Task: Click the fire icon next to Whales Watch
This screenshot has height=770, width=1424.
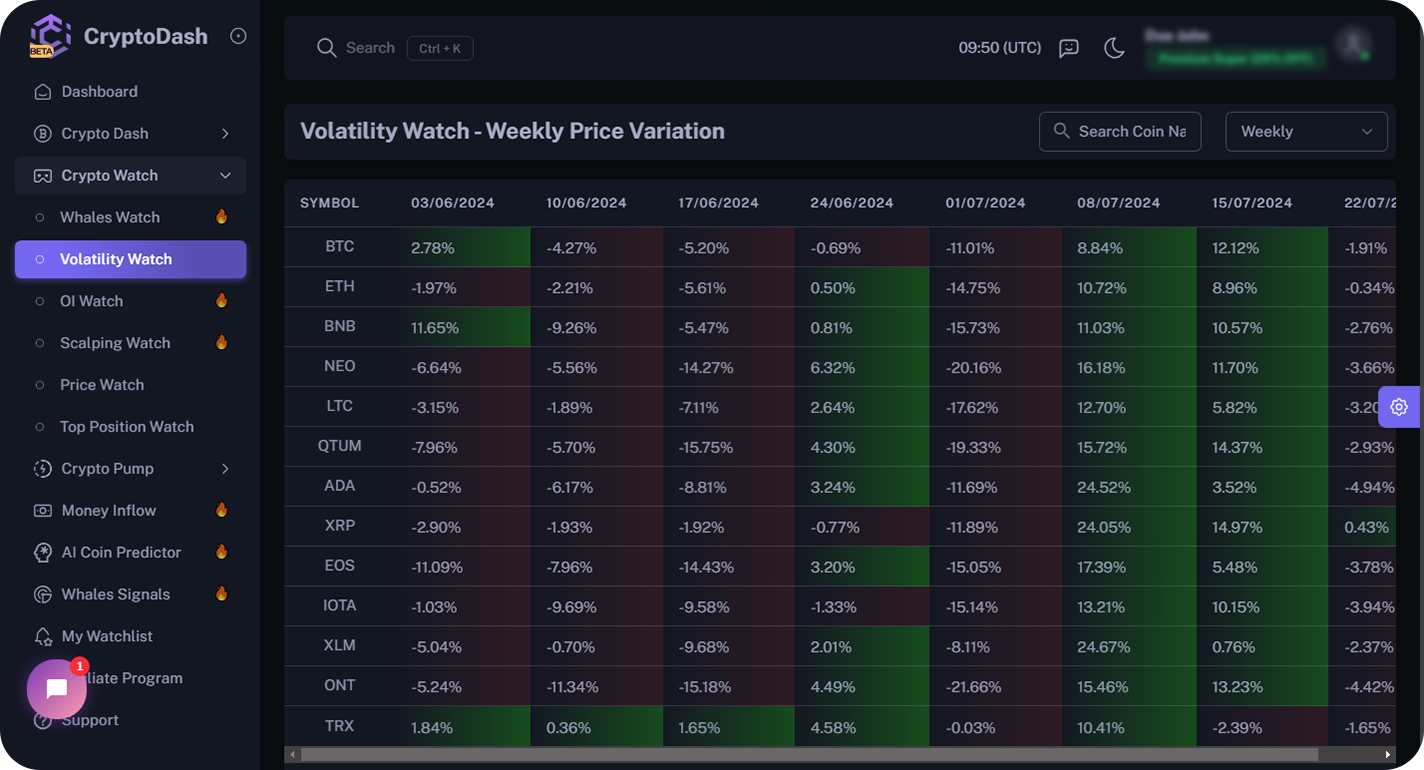Action: pos(222,217)
